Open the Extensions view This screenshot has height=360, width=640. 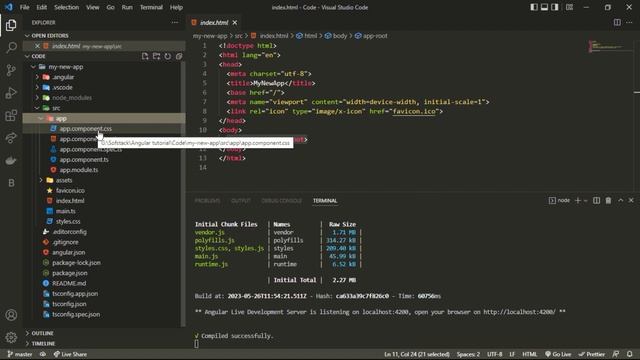coord(11,116)
